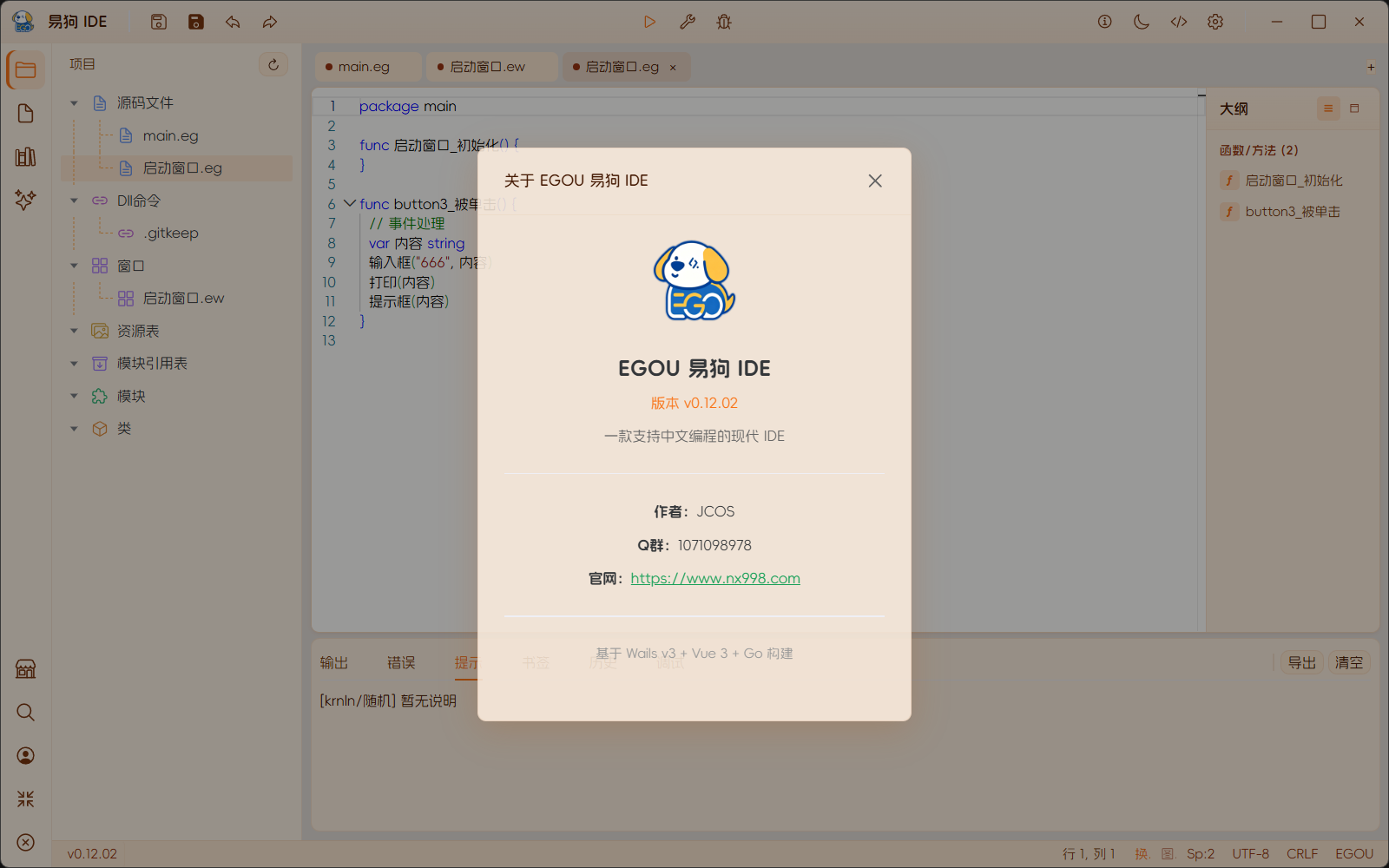Collapse the 源码文件 tree node
Image resolution: width=1389 pixels, height=868 pixels.
click(74, 103)
